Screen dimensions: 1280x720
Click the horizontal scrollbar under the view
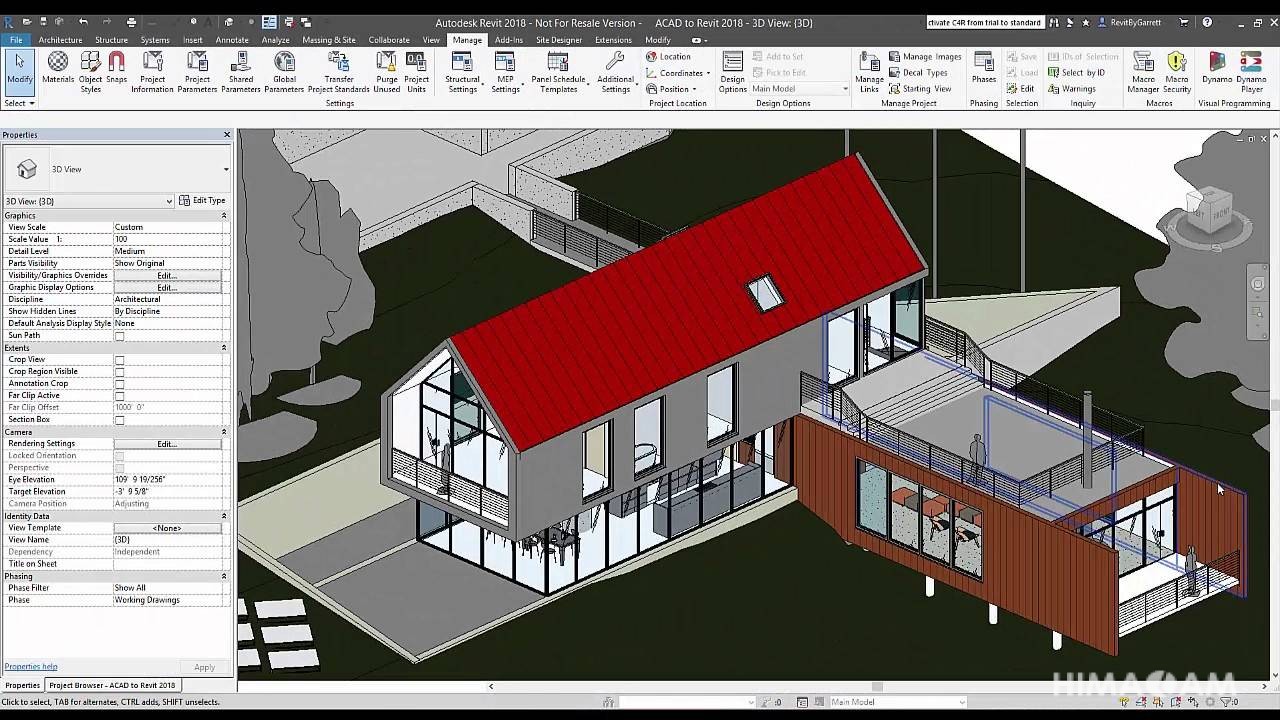877,687
